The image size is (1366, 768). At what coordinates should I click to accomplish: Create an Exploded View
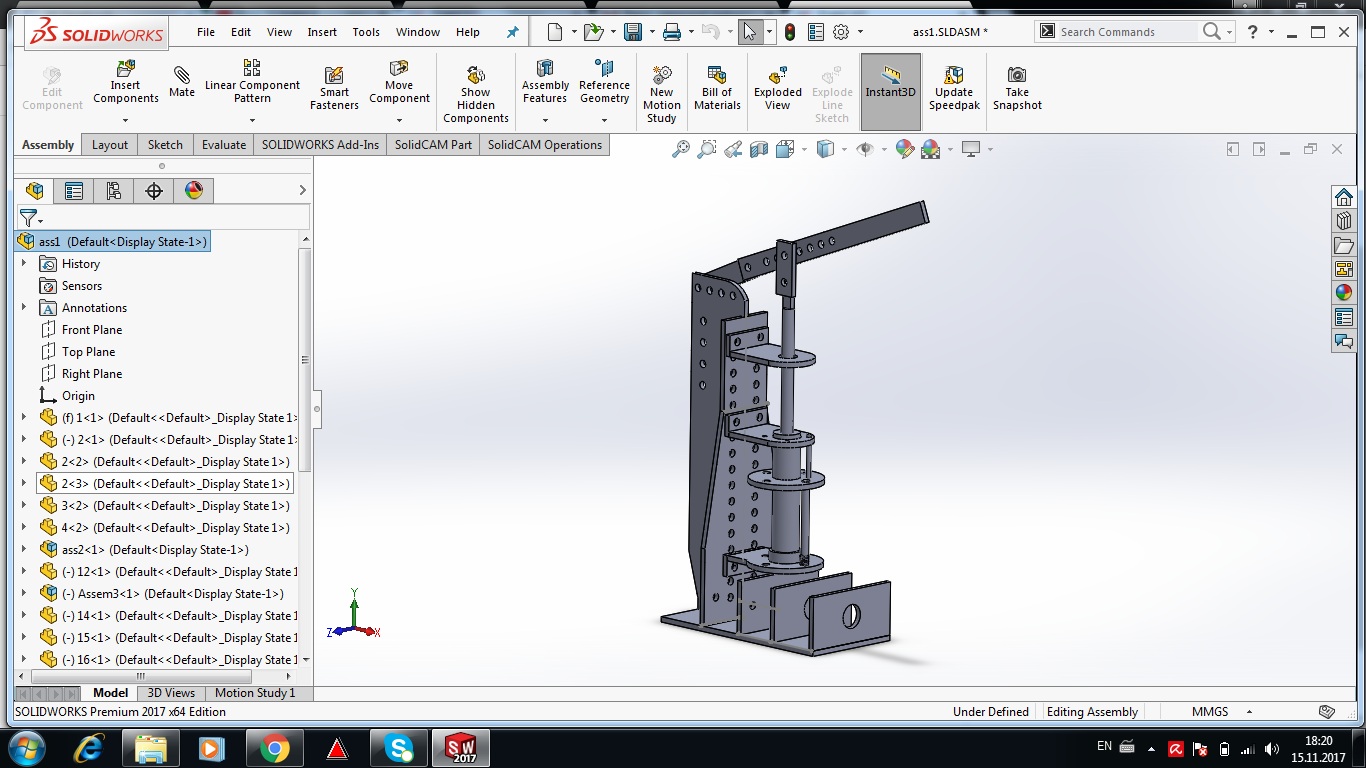[777, 88]
